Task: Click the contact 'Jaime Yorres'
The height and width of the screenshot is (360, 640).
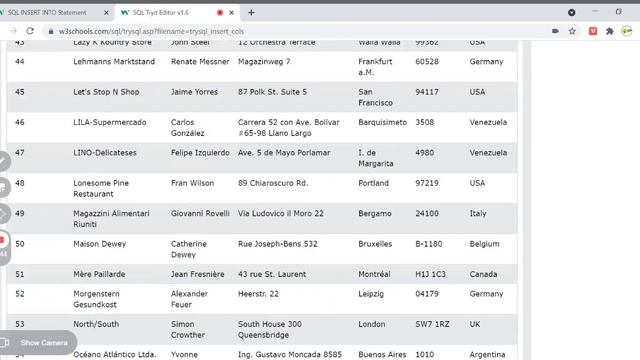Action: click(x=194, y=92)
